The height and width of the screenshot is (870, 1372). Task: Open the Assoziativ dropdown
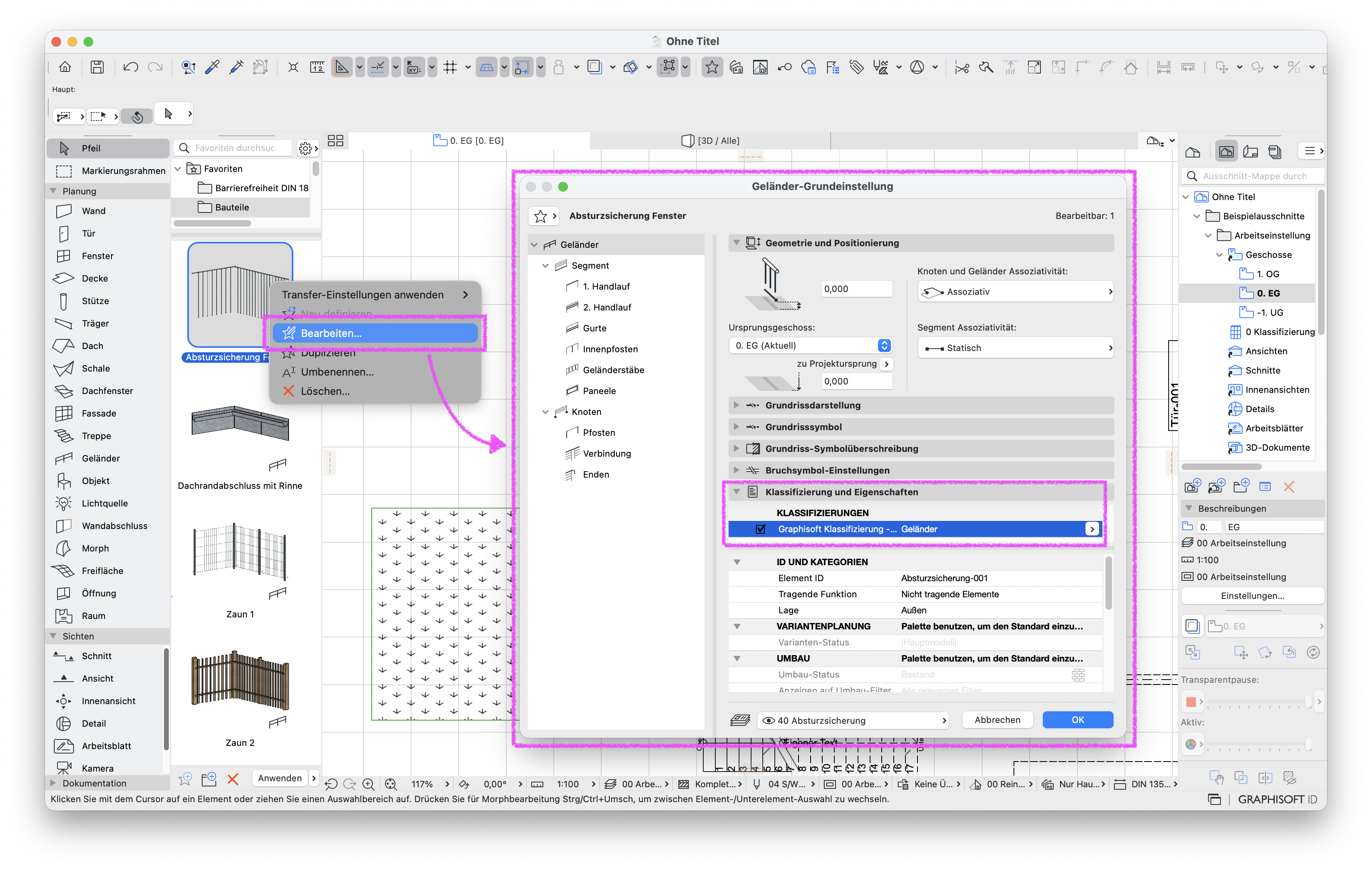pyautogui.click(x=1015, y=292)
